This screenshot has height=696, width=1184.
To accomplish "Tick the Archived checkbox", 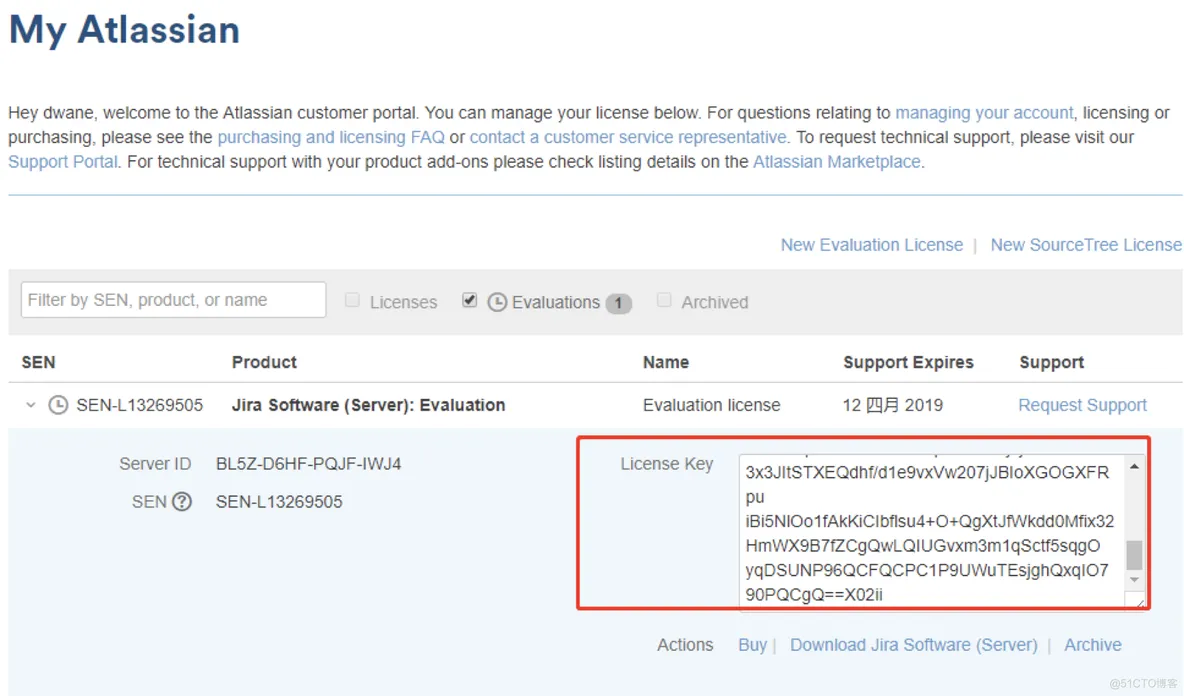I will point(664,300).
